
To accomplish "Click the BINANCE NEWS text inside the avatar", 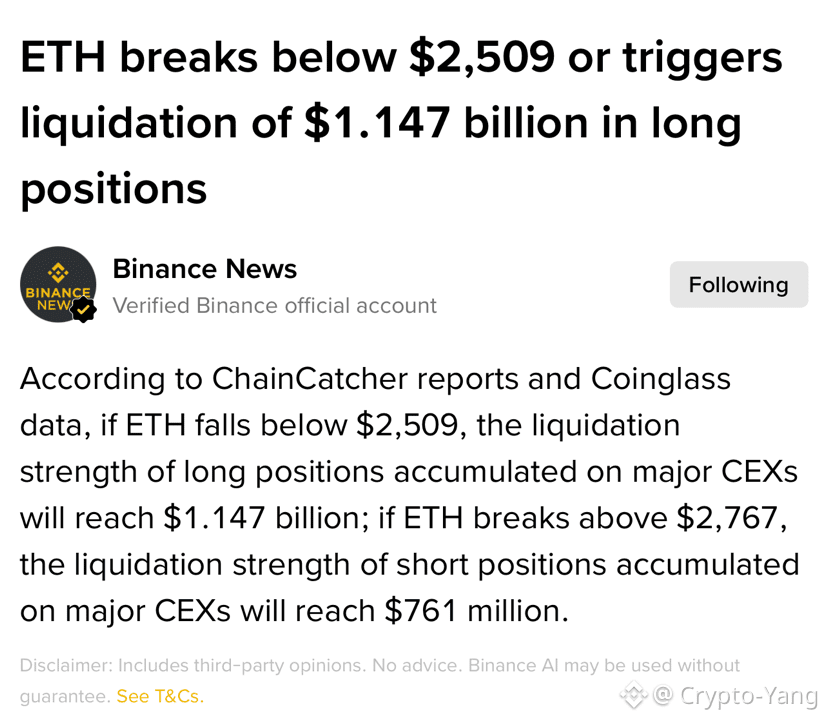I will [x=58, y=299].
